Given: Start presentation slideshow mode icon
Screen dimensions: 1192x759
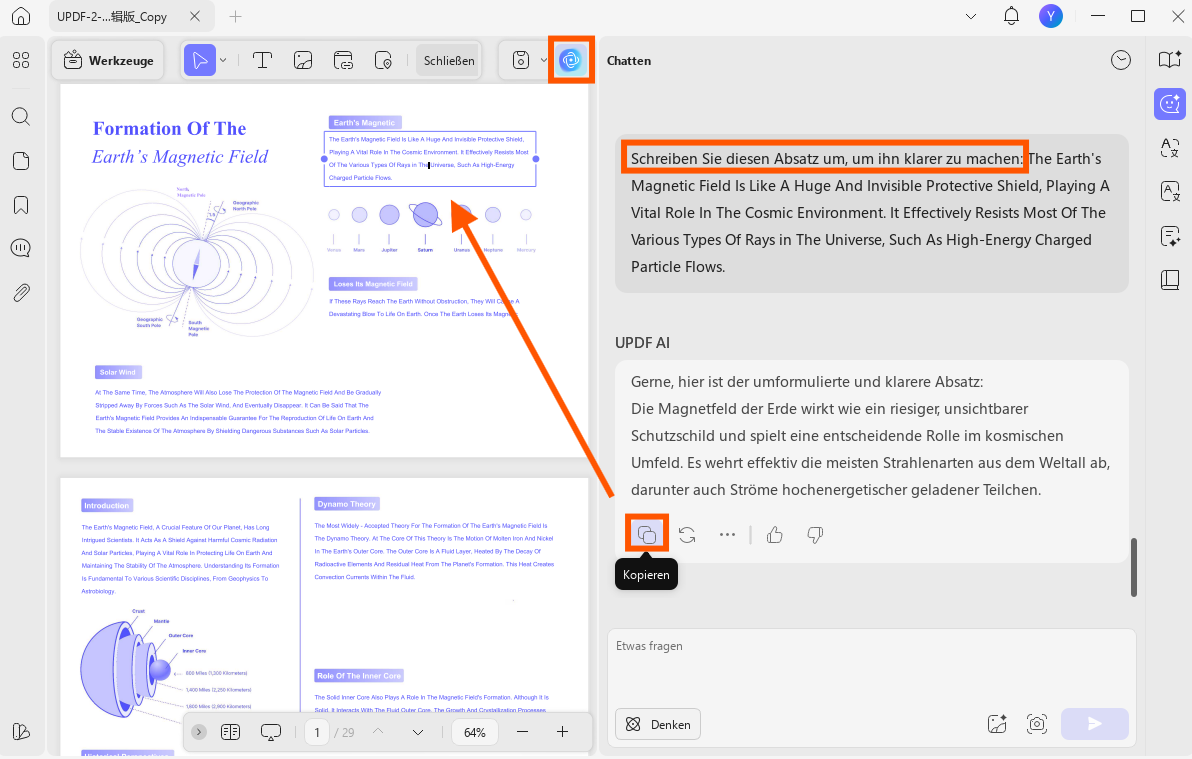Looking at the screenshot, I should (271, 732).
